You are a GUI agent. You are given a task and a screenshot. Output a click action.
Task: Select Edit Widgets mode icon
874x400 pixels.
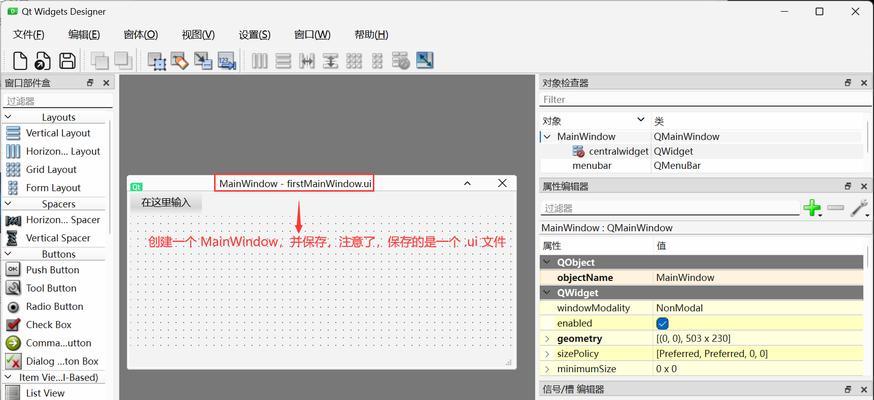tap(157, 60)
